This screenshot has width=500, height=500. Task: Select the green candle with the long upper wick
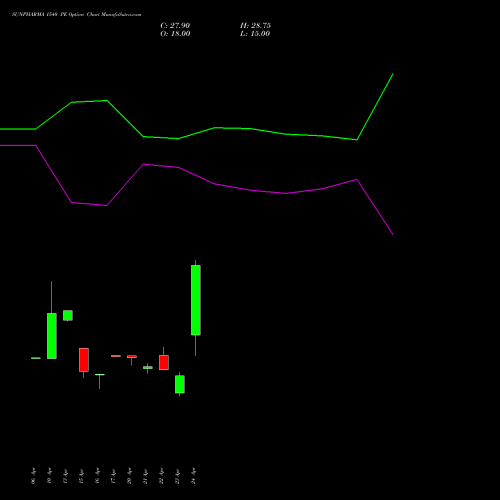(52, 336)
